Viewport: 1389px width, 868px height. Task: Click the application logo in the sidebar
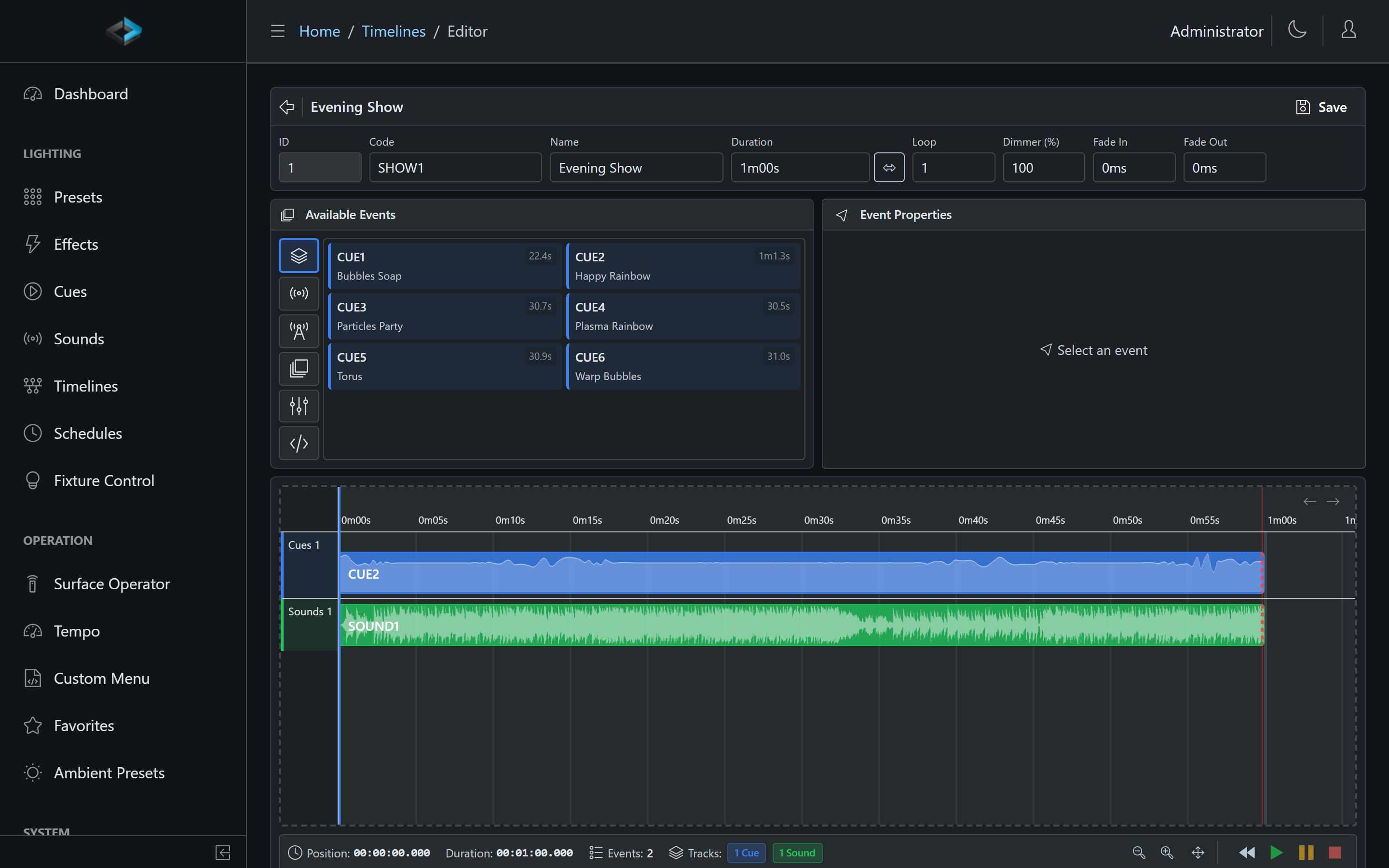pyautogui.click(x=123, y=31)
